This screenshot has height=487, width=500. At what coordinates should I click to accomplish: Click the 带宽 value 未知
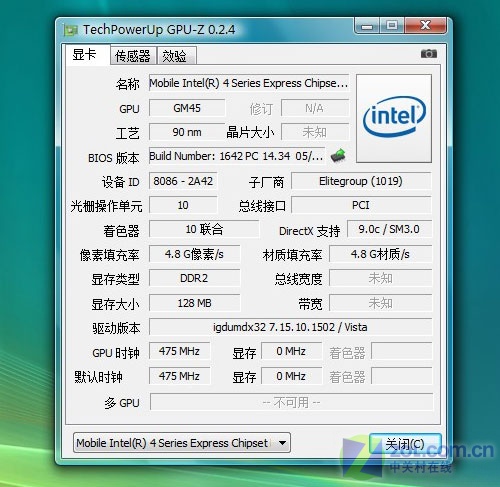click(380, 303)
